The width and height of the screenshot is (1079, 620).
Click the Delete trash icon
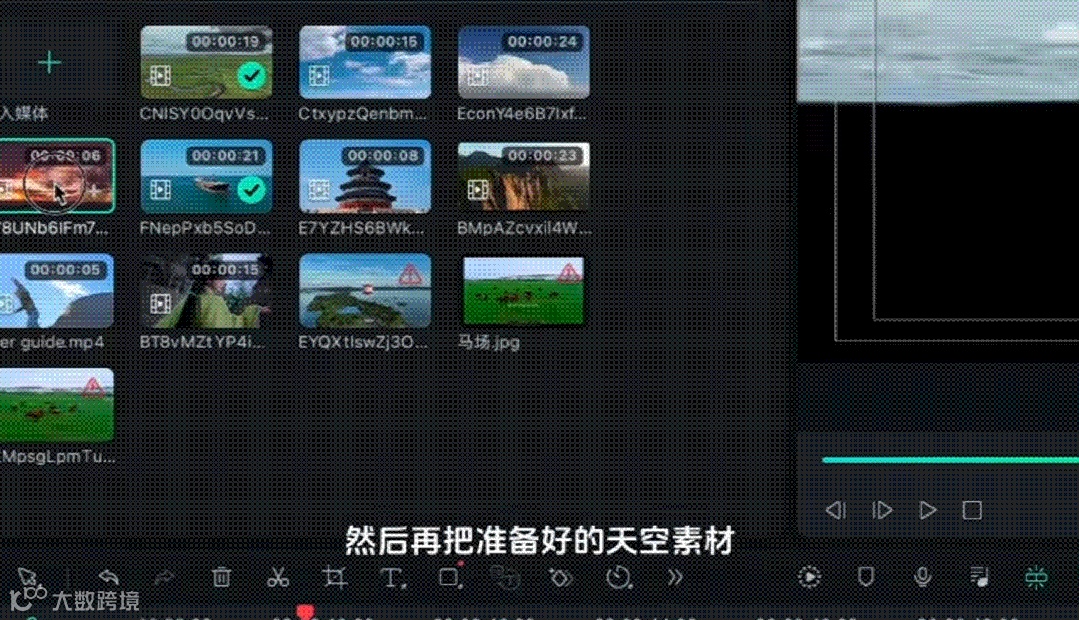pos(221,577)
